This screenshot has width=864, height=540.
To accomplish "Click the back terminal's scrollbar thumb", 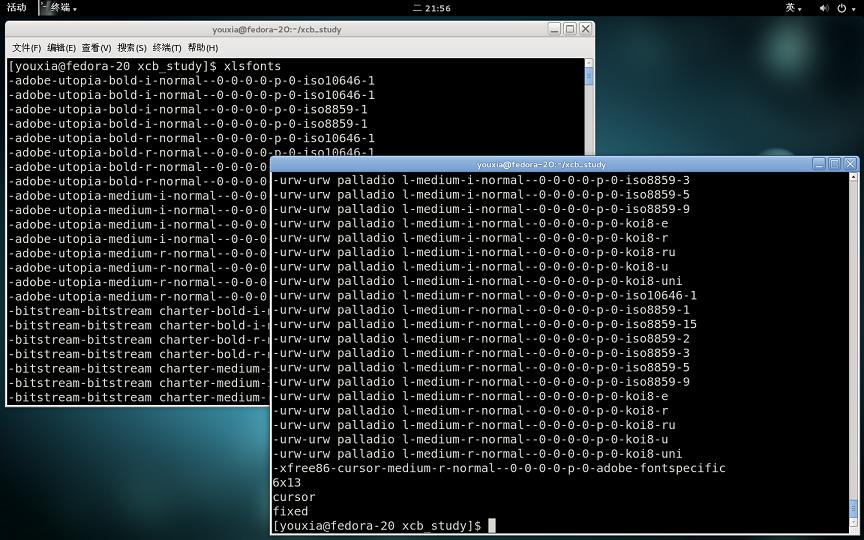I will click(x=588, y=77).
